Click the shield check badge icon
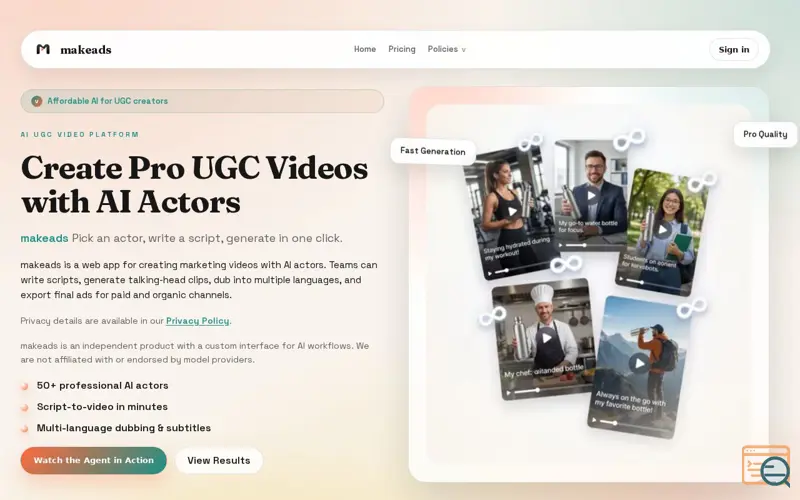Viewport: 800px width, 500px height. click(36, 101)
